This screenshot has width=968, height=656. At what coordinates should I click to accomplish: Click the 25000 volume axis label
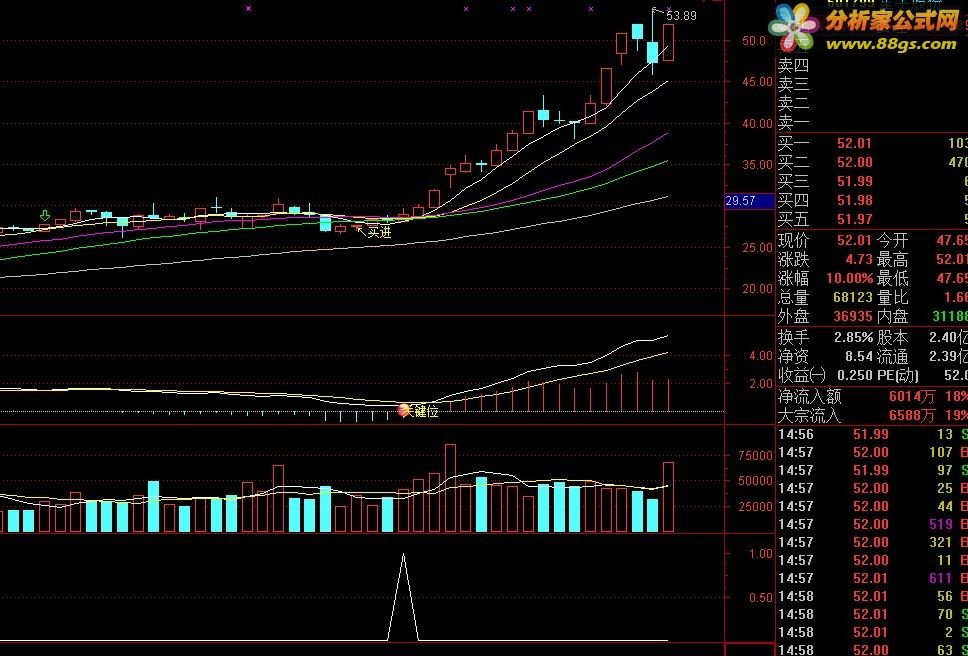[x=756, y=507]
